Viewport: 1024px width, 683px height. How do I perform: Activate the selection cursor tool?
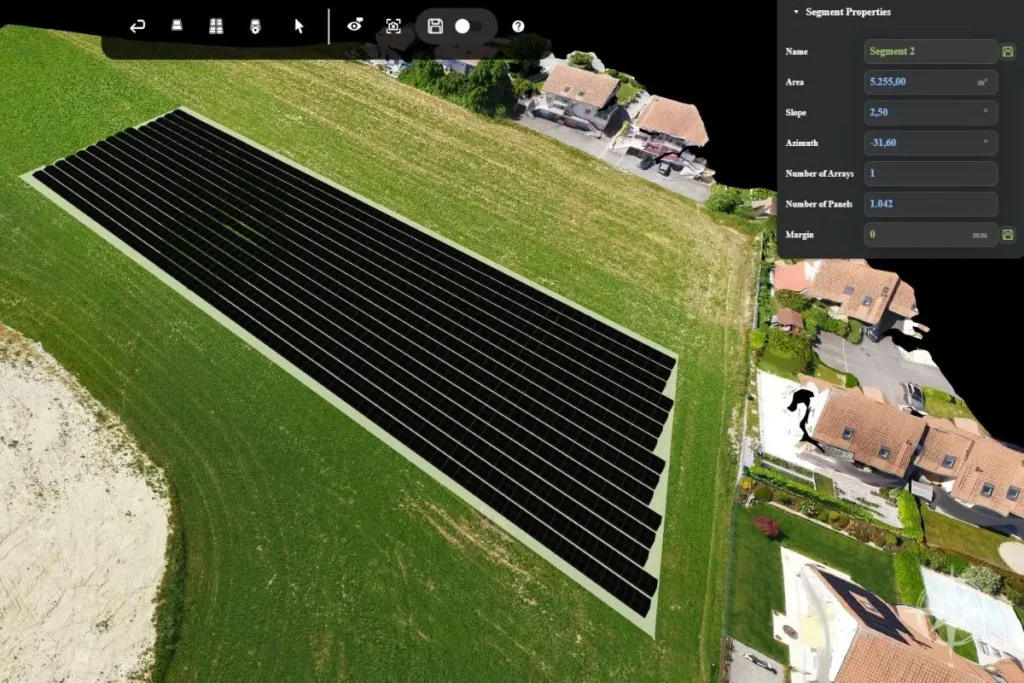297,25
